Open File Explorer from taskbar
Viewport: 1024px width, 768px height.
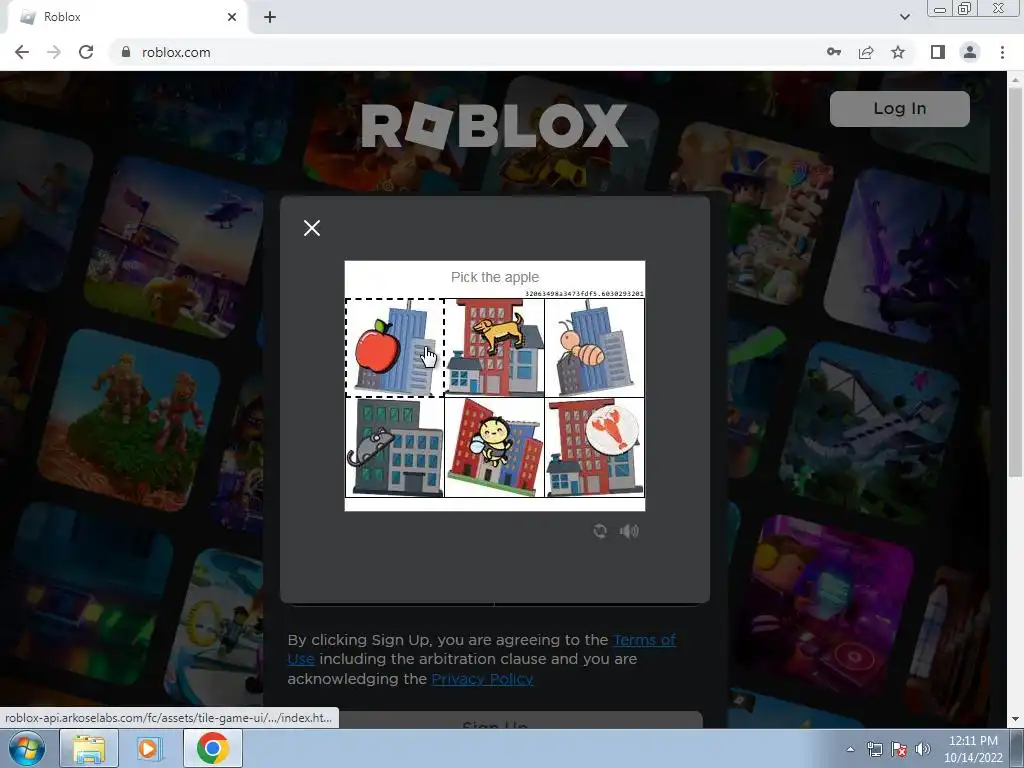[x=89, y=748]
